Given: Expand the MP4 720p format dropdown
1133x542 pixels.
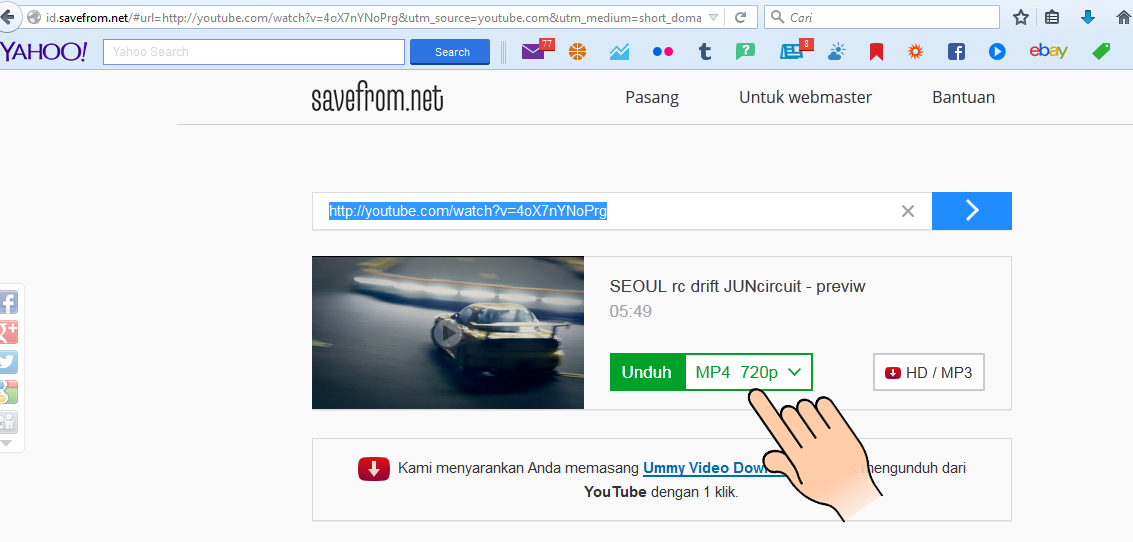Looking at the screenshot, I should [x=749, y=372].
